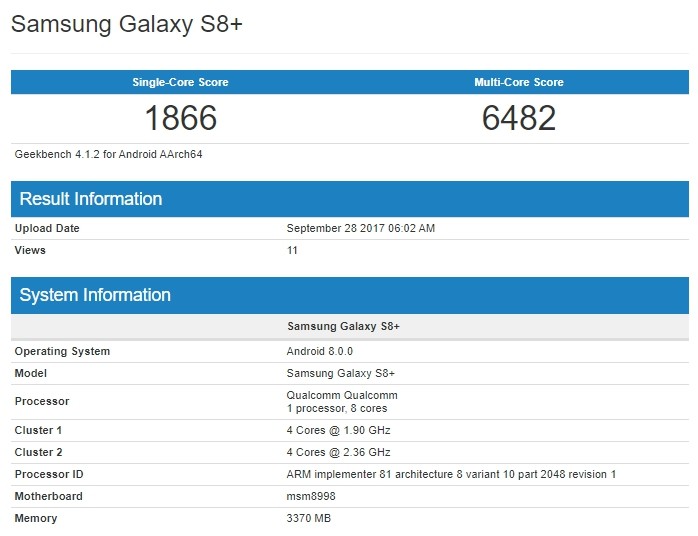
Task: Click the '3370 MB' memory value
Action: tap(309, 518)
